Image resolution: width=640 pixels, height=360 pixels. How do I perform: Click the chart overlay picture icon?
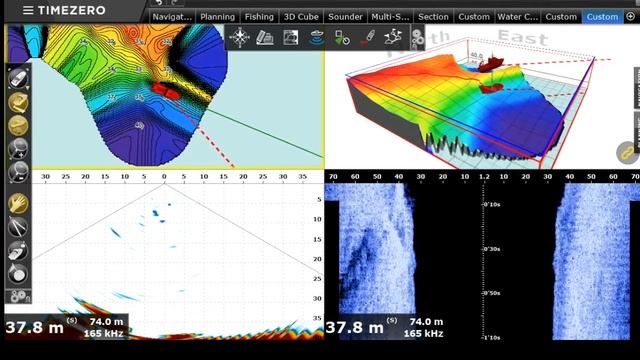[291, 38]
